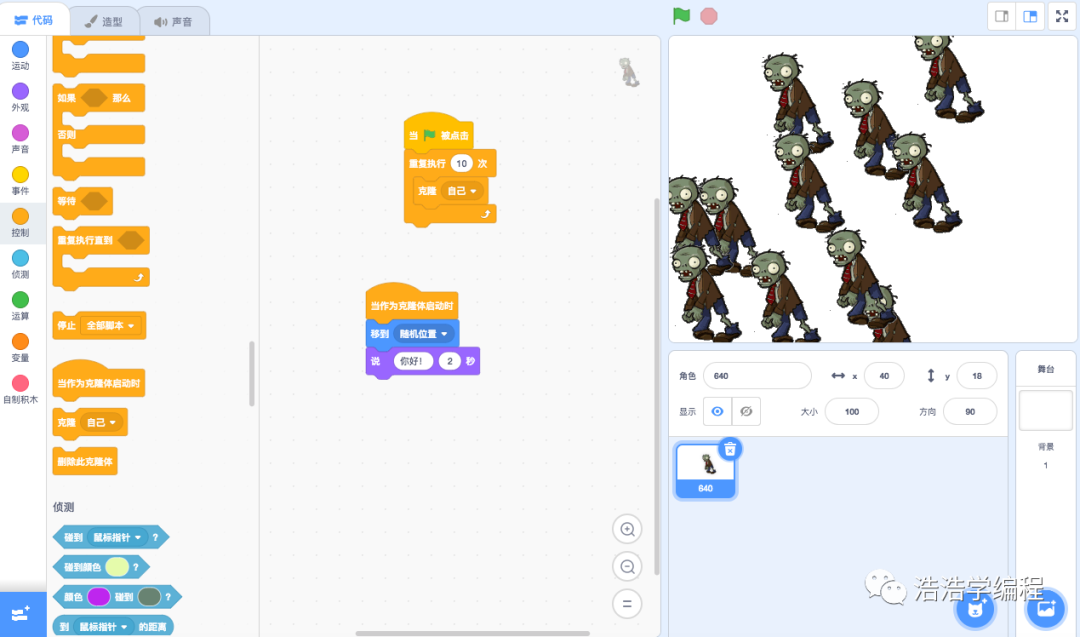Edit seconds value 2 in say block

[450, 361]
